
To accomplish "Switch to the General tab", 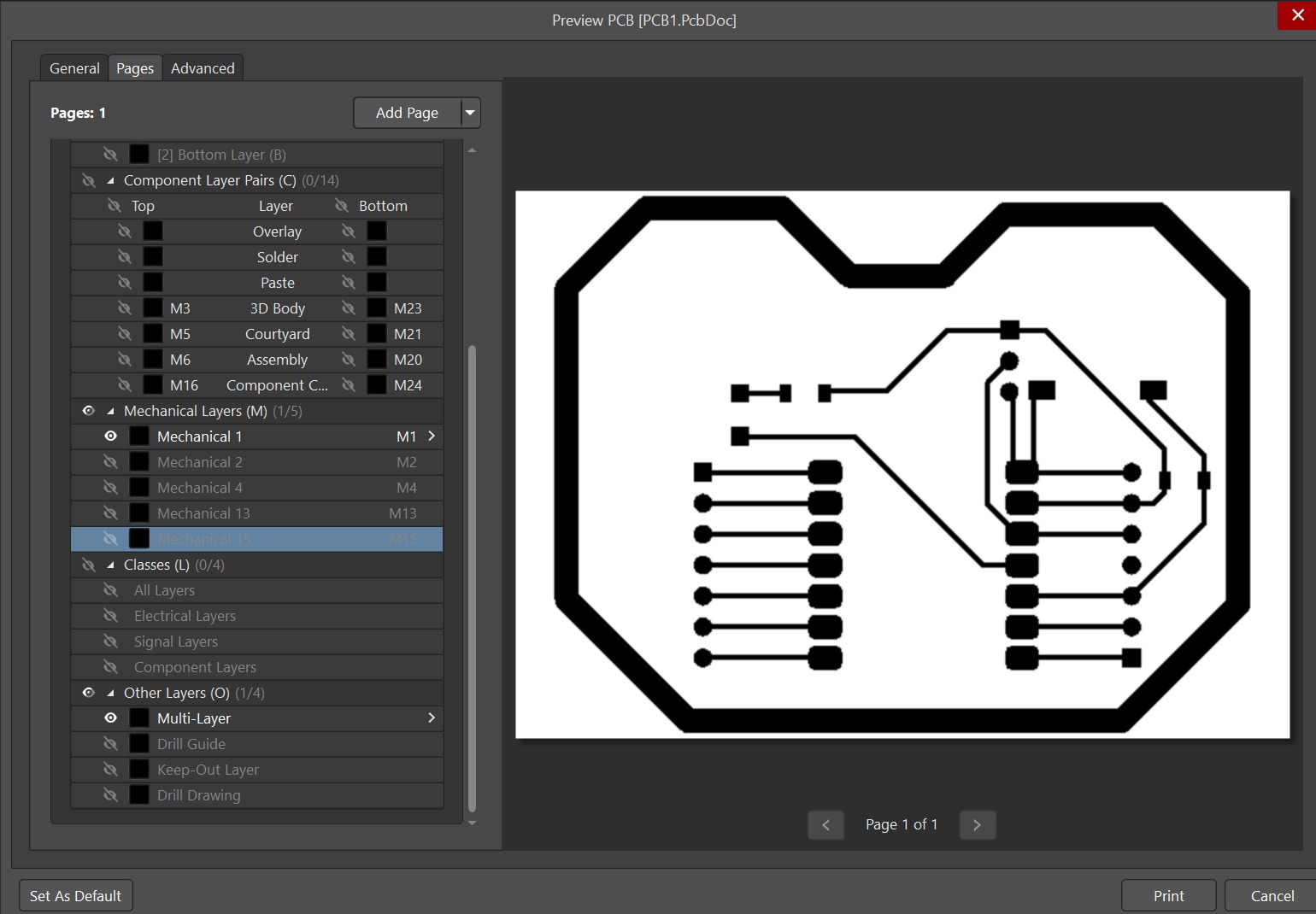I will (74, 68).
